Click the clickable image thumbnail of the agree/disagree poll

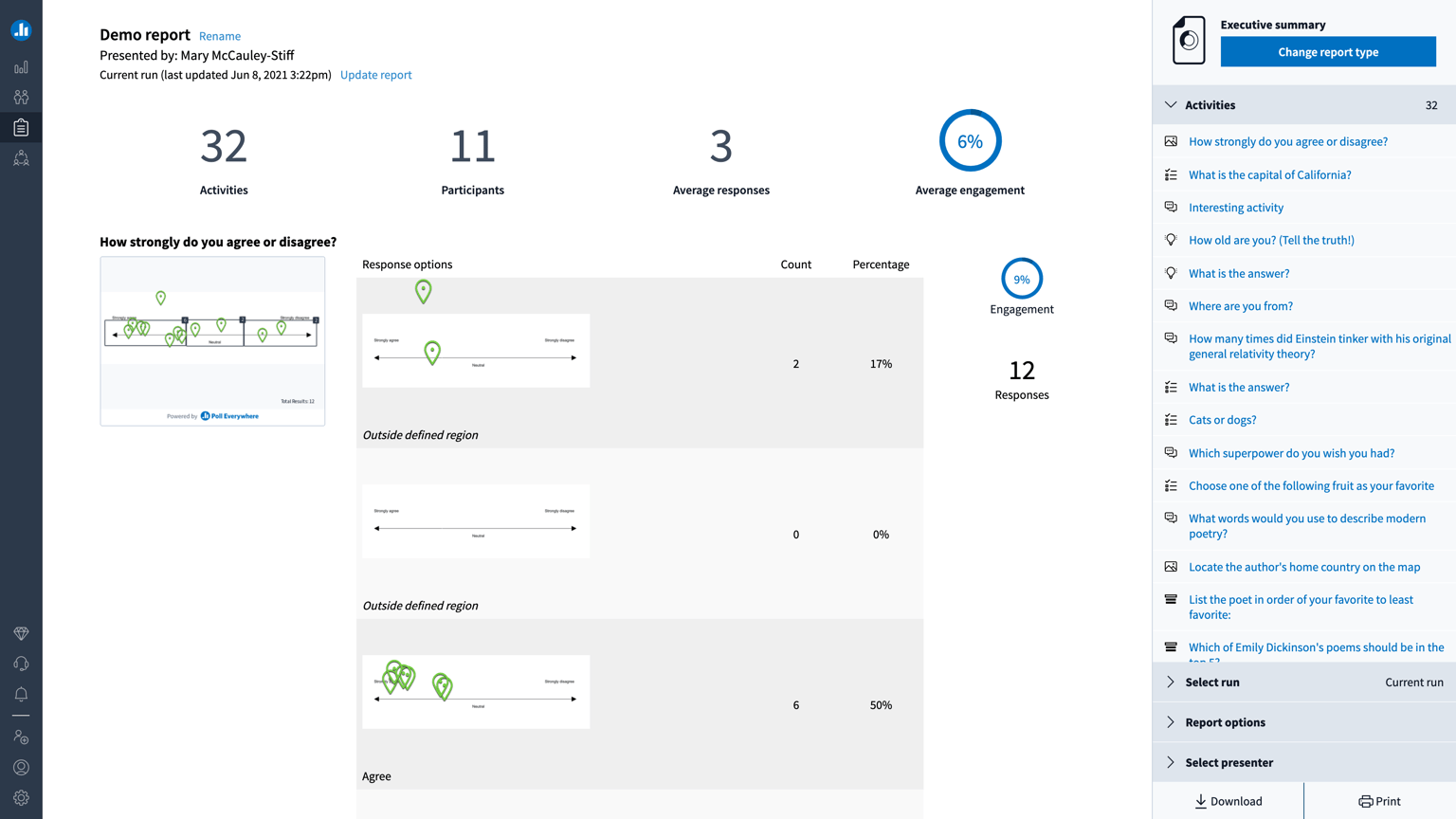pos(211,340)
